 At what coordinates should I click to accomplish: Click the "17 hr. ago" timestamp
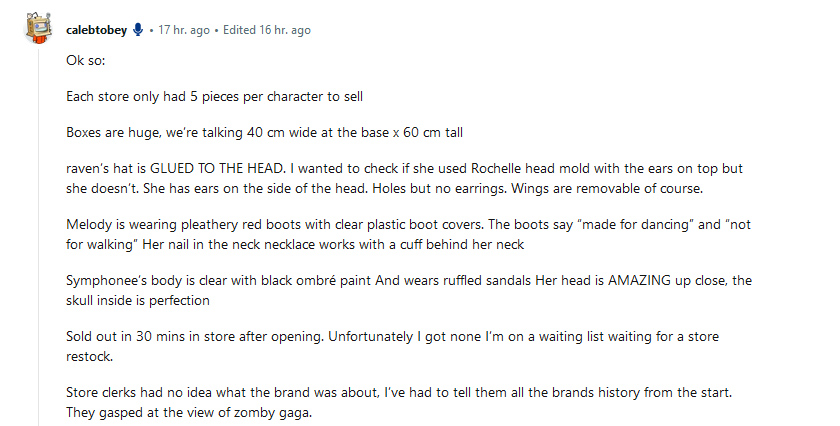pos(183,30)
